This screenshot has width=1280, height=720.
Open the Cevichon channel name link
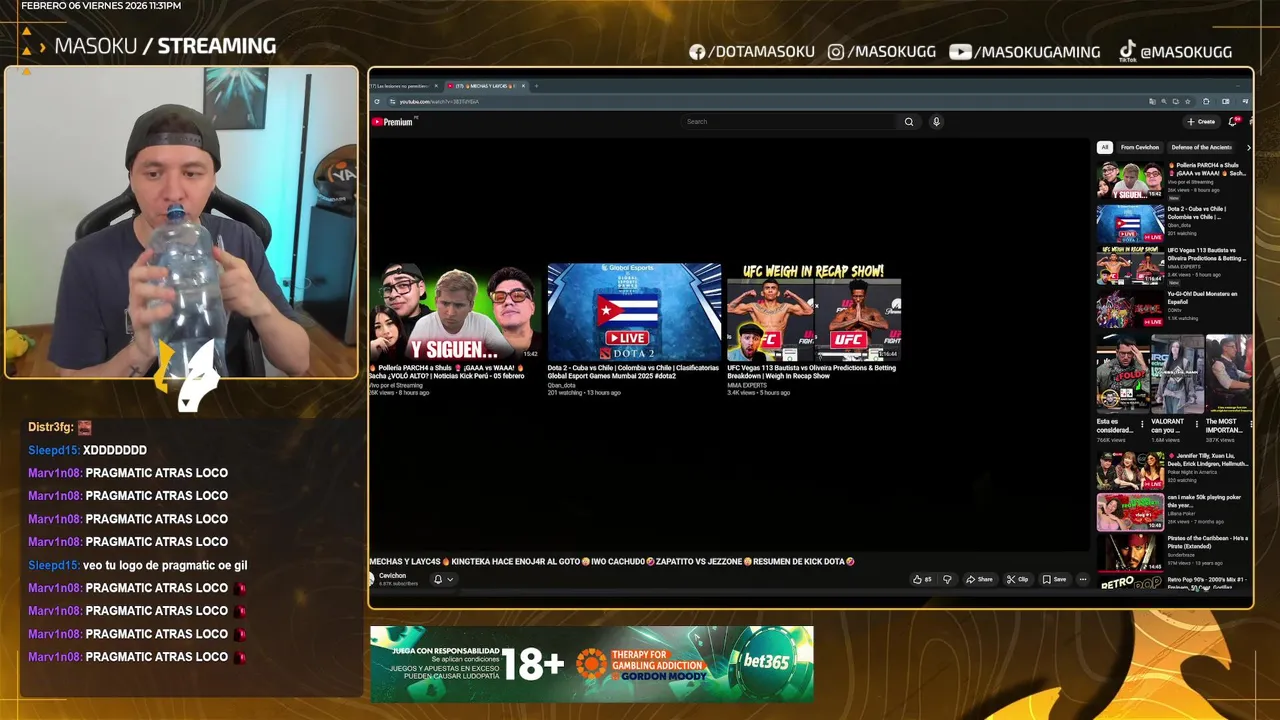(x=392, y=576)
